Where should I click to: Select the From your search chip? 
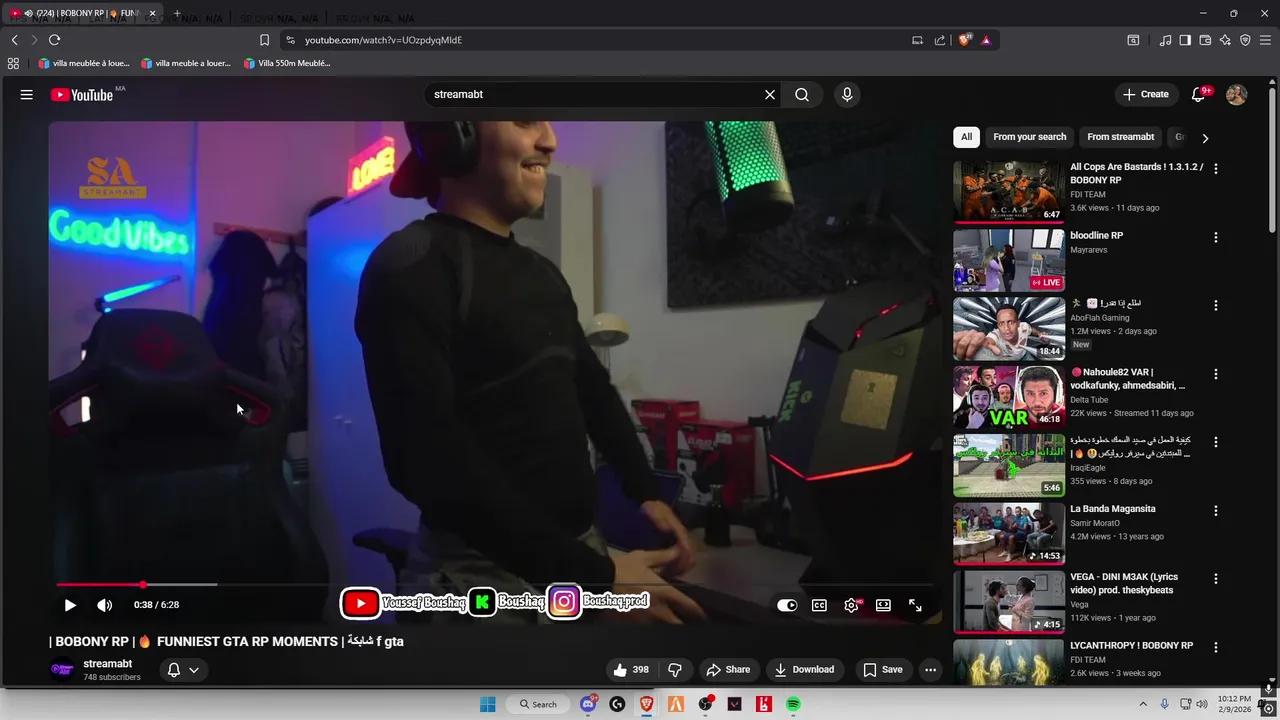click(1029, 137)
